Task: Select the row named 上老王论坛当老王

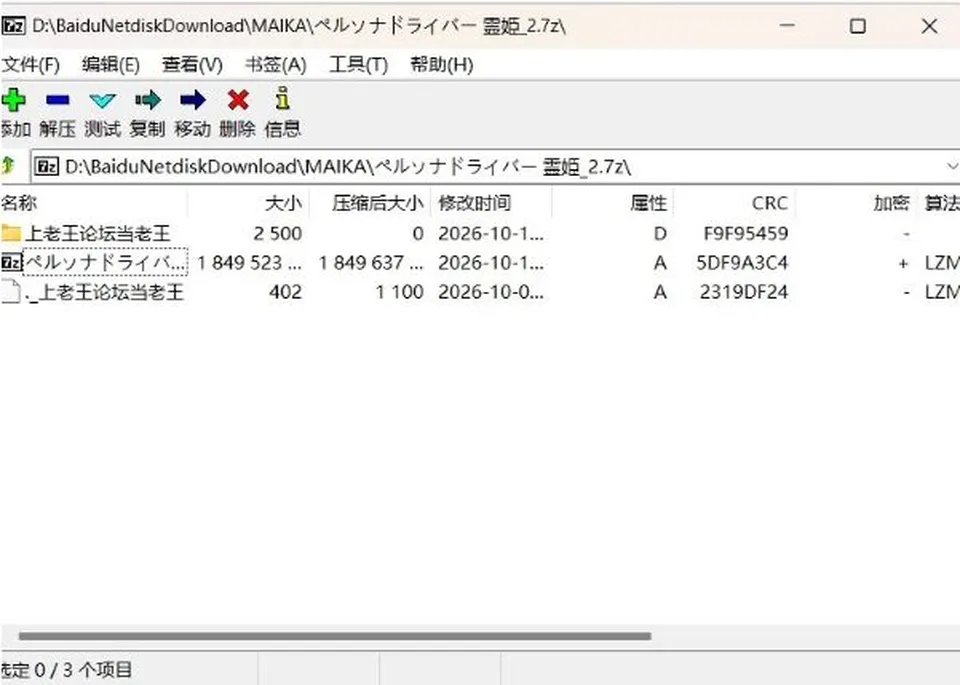Action: pyautogui.click(x=480, y=233)
